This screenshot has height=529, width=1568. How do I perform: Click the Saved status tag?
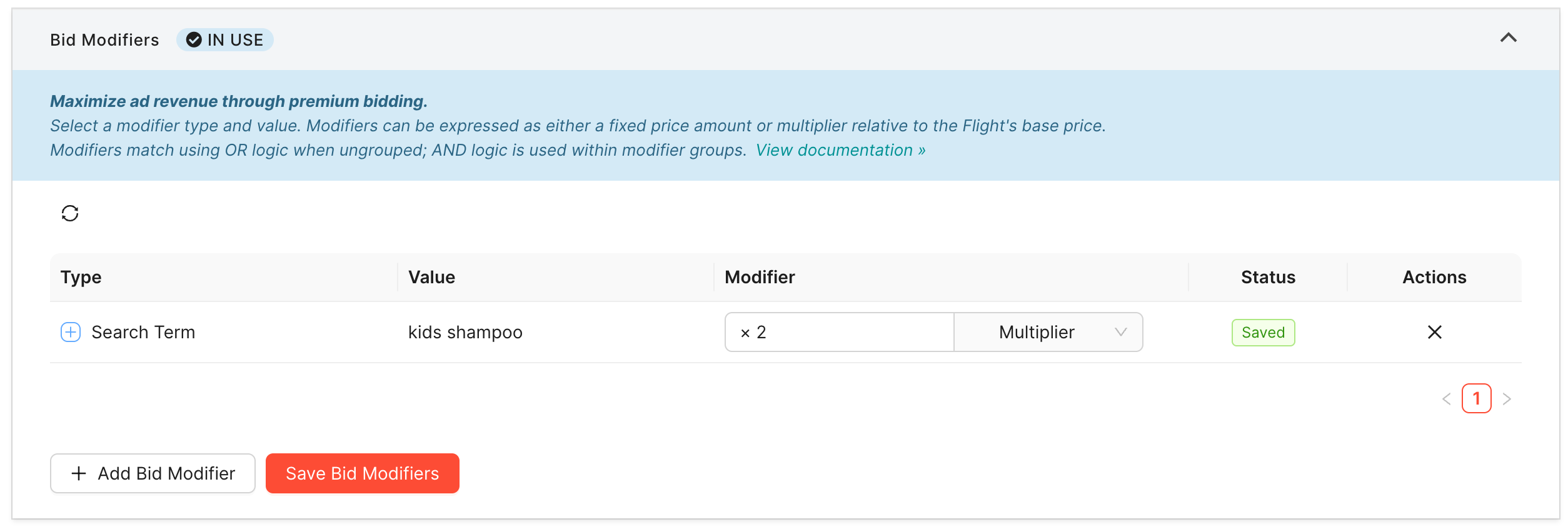point(1263,333)
